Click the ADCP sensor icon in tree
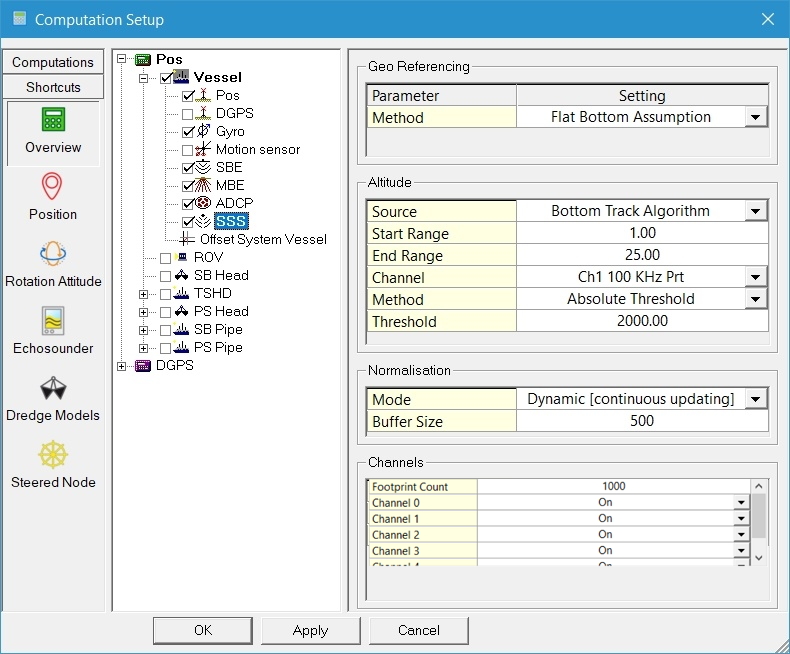Screen dimensions: 790x654 click(x=204, y=203)
